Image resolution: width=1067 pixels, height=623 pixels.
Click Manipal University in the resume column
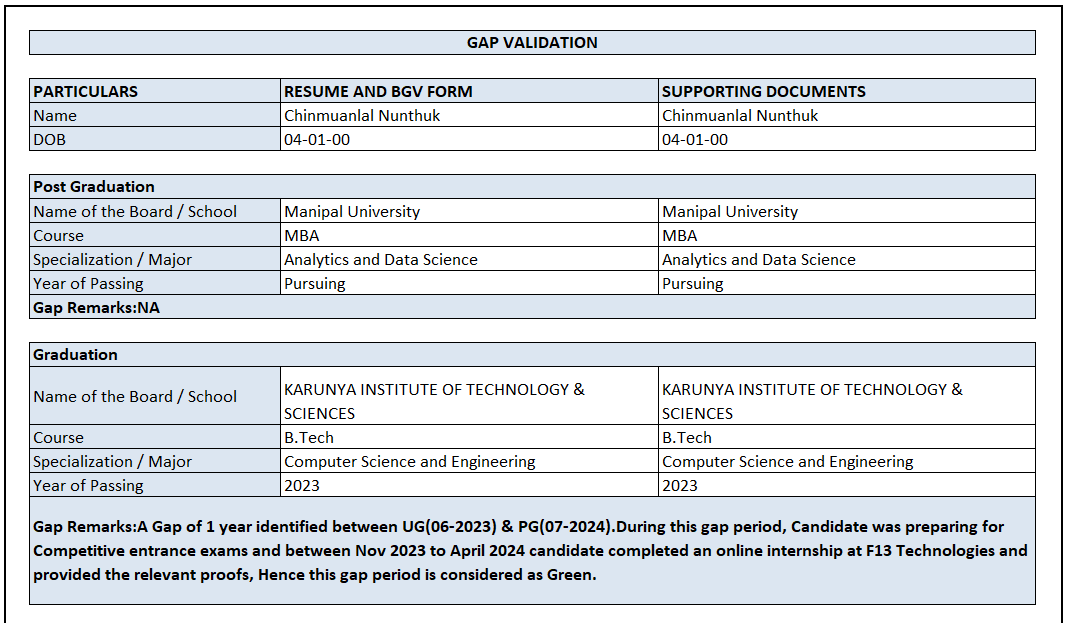pyautogui.click(x=352, y=212)
